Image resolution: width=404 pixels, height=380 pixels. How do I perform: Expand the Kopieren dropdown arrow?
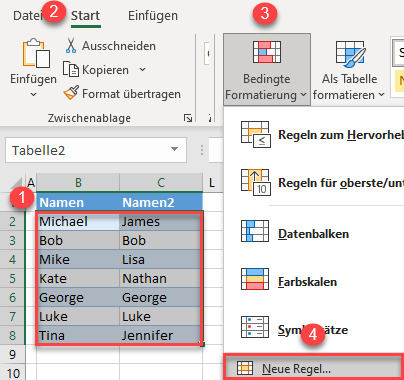tap(142, 70)
